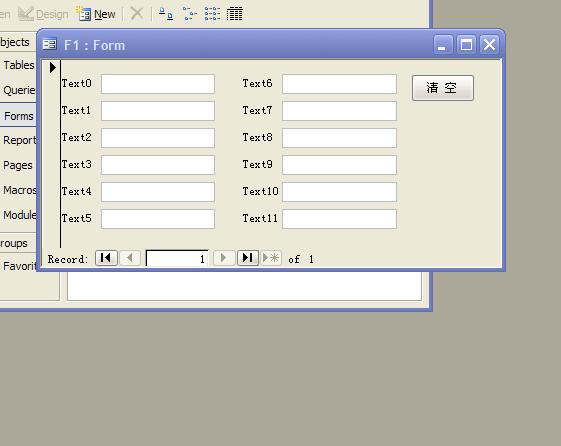This screenshot has height=446, width=561.
Task: Click the Text11 input field
Action: (x=339, y=219)
